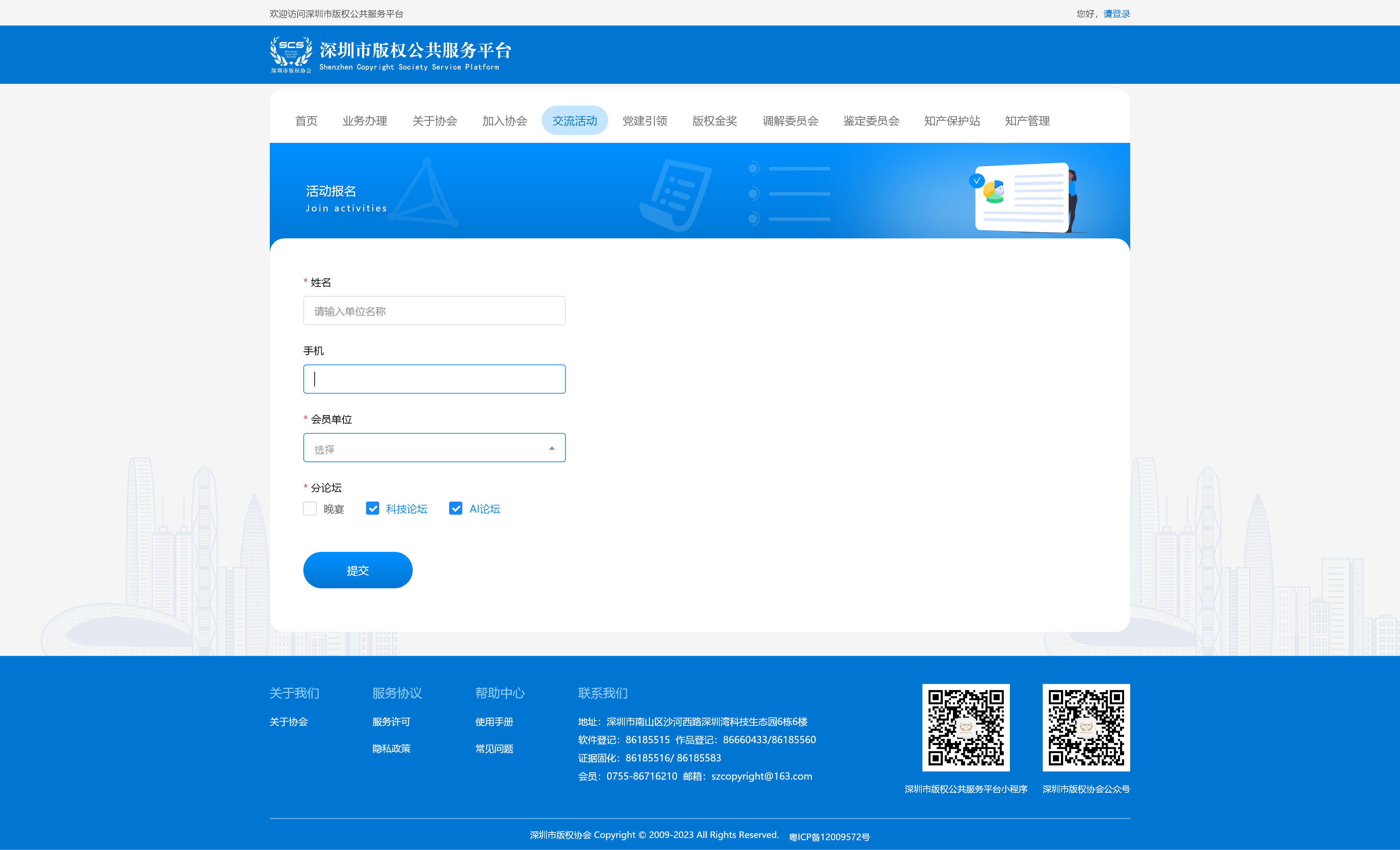Viewport: 1400px width, 850px height.
Task: Click the 欢迎访问深圳市版权公共服务平台 welcome text
Action: (337, 13)
